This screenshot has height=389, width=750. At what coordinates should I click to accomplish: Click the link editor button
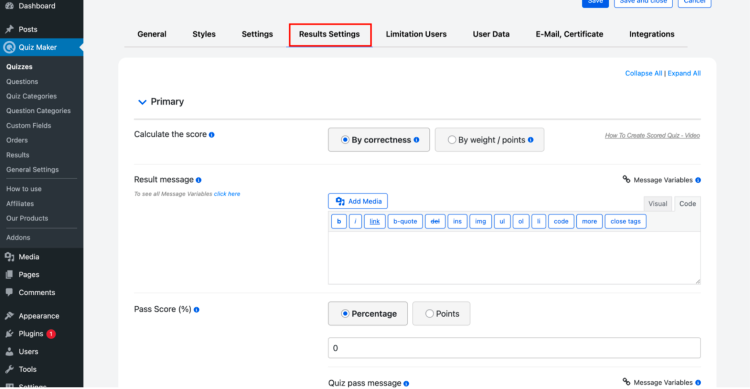click(x=375, y=221)
